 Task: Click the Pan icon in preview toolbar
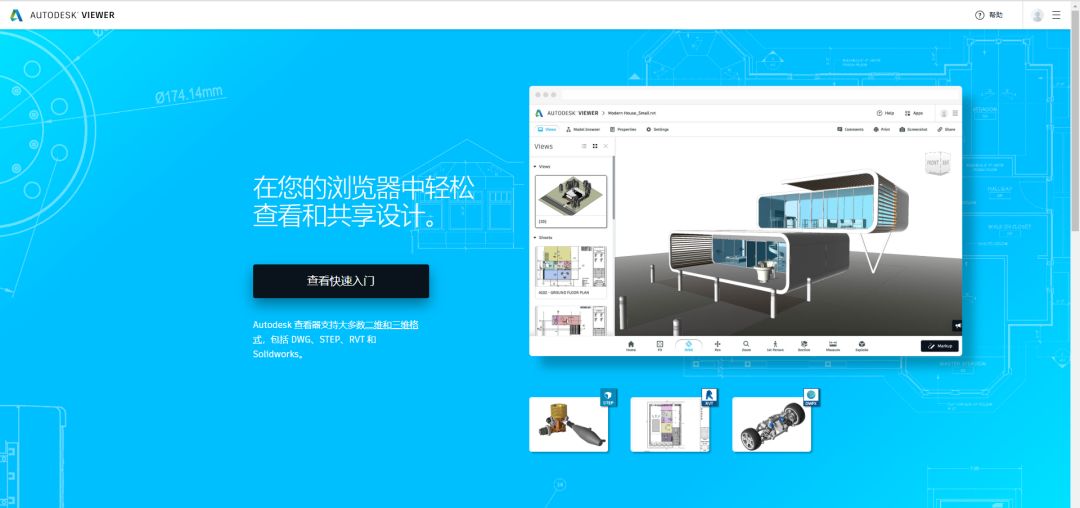[718, 346]
